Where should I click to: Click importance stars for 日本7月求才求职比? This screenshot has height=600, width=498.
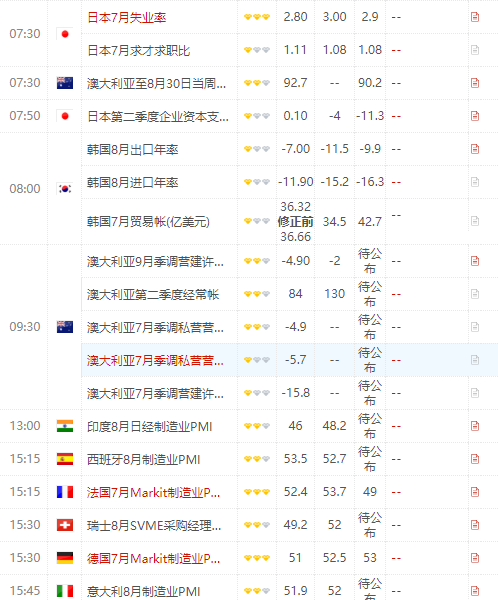(257, 50)
